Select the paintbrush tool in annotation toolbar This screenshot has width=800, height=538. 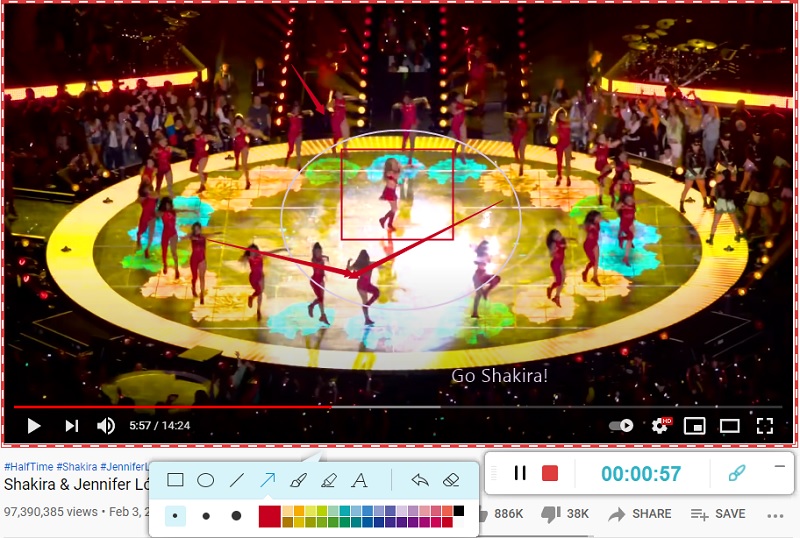[298, 480]
